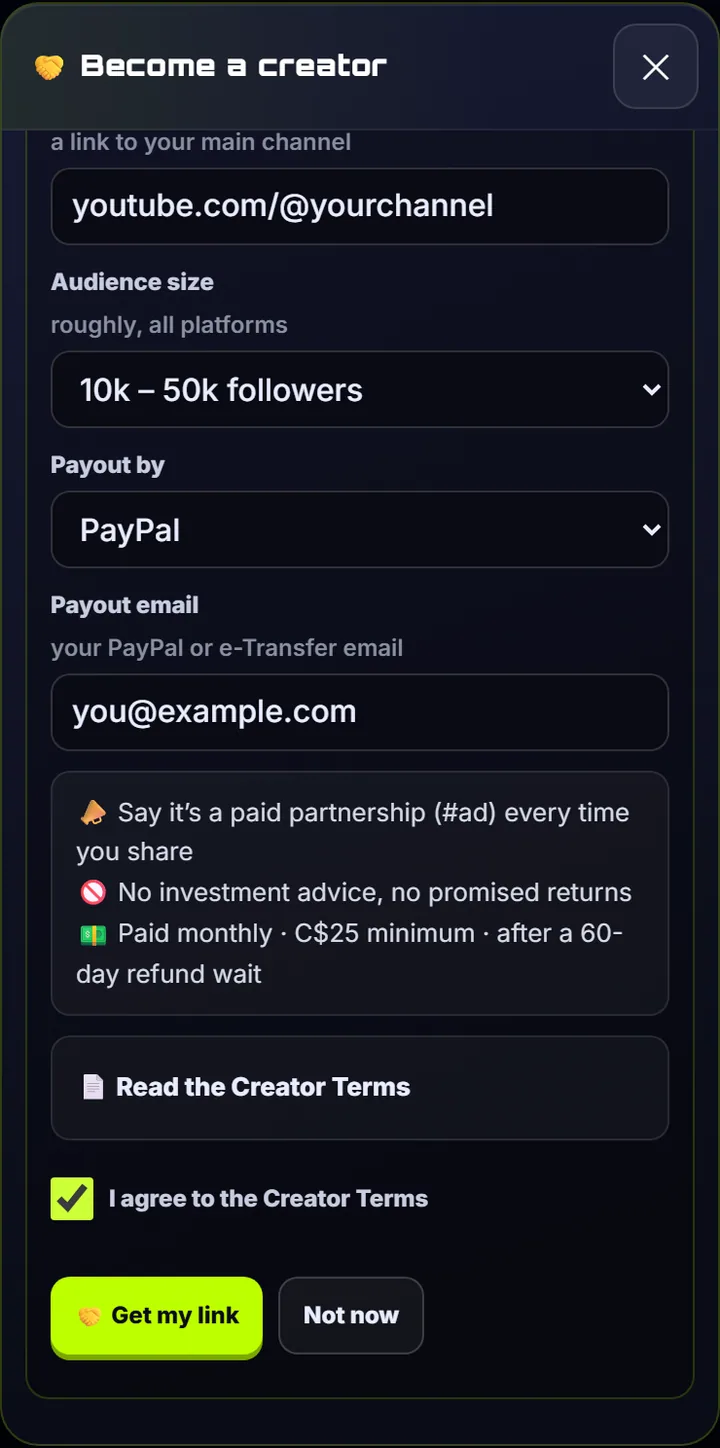The width and height of the screenshot is (720, 1448).
Task: Click the Get my link button
Action: pos(157,1316)
